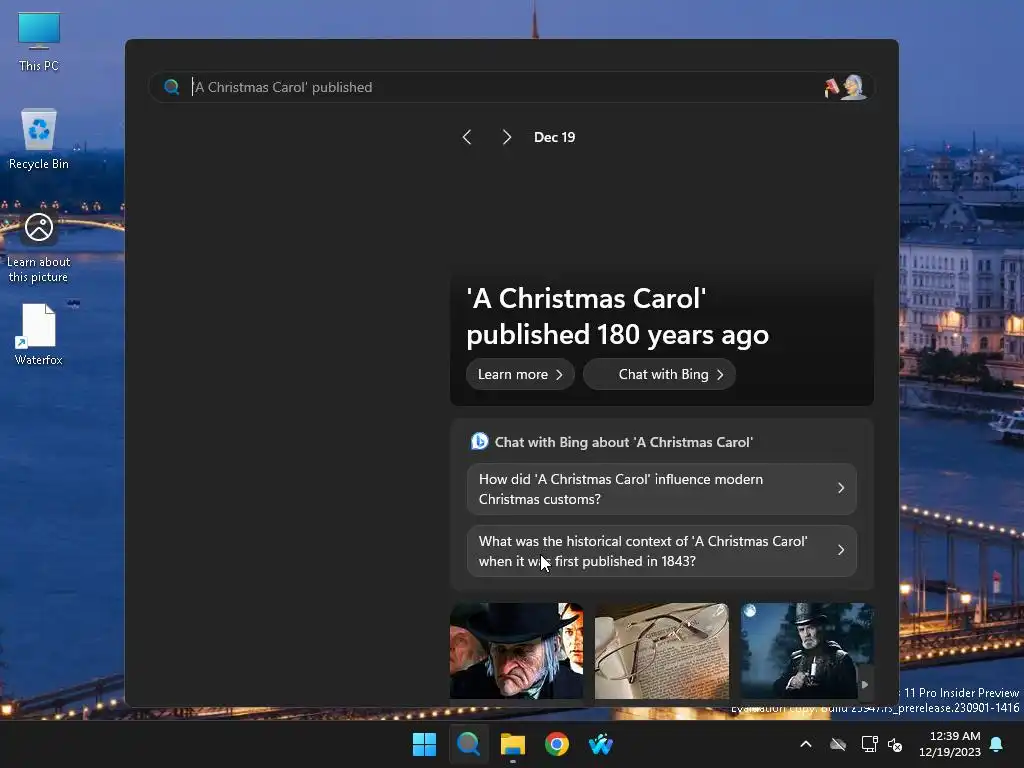Click the search magnifier icon in search box
The height and width of the screenshot is (768, 1024).
tap(172, 87)
